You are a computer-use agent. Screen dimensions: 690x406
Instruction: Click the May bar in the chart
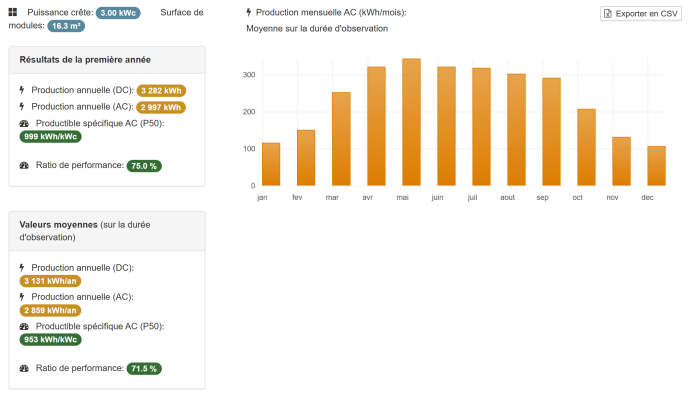[x=411, y=122]
